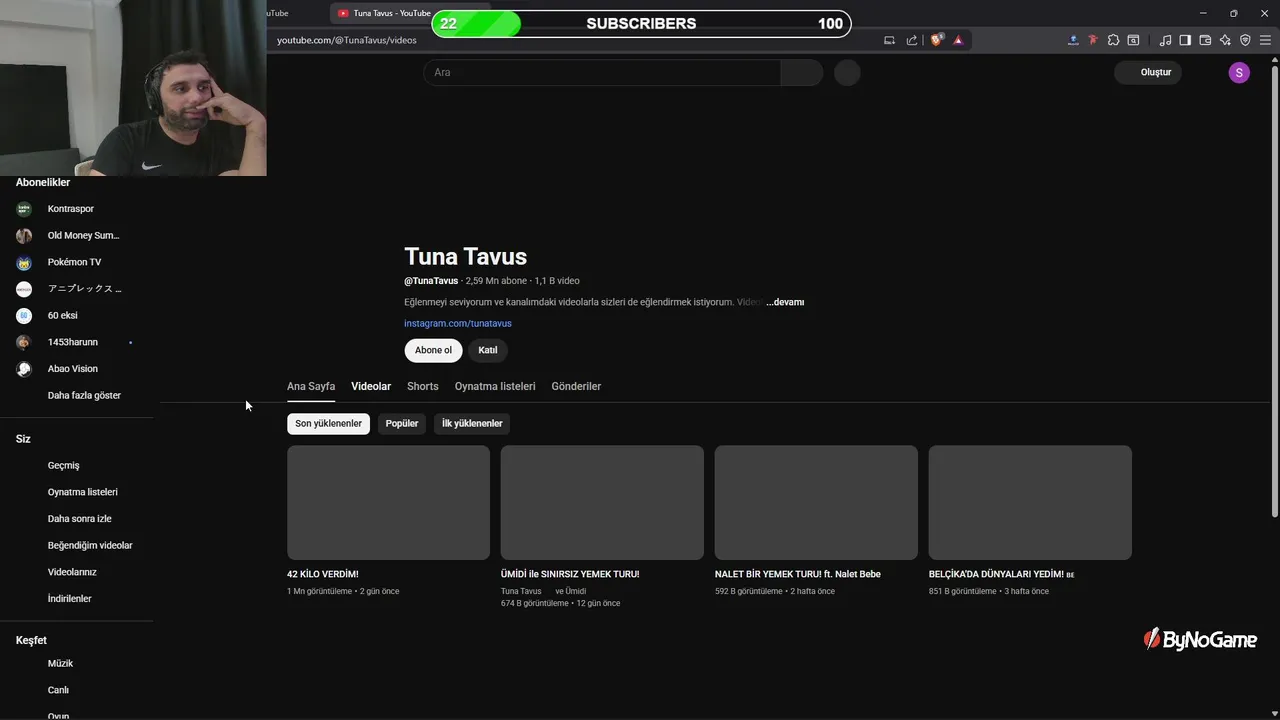Open the Leo AI sparkle icon
Viewport: 1280px width, 720px height.
1225,40
